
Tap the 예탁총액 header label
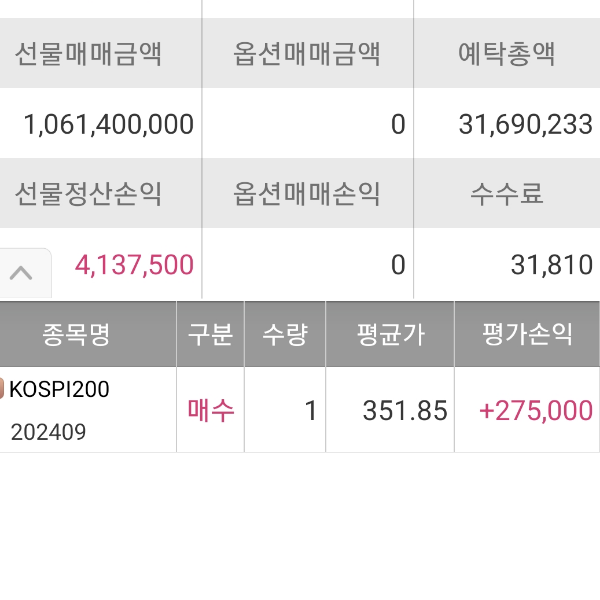(x=506, y=53)
